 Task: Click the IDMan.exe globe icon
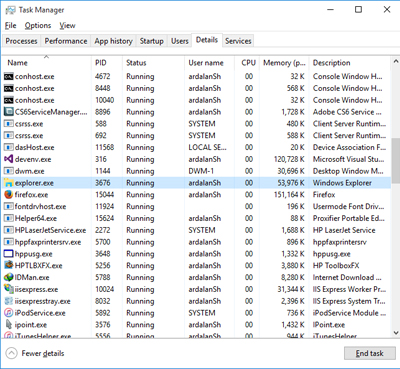click(x=8, y=277)
